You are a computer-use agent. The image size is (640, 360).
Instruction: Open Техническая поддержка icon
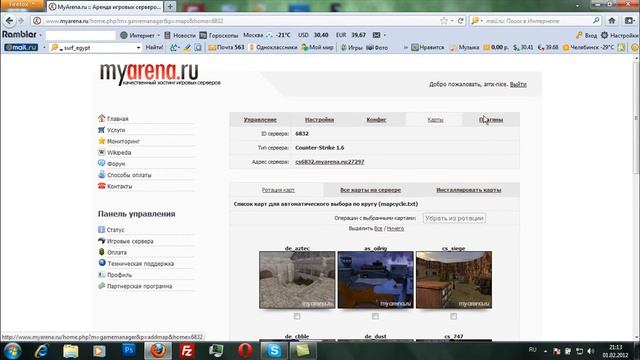click(102, 263)
